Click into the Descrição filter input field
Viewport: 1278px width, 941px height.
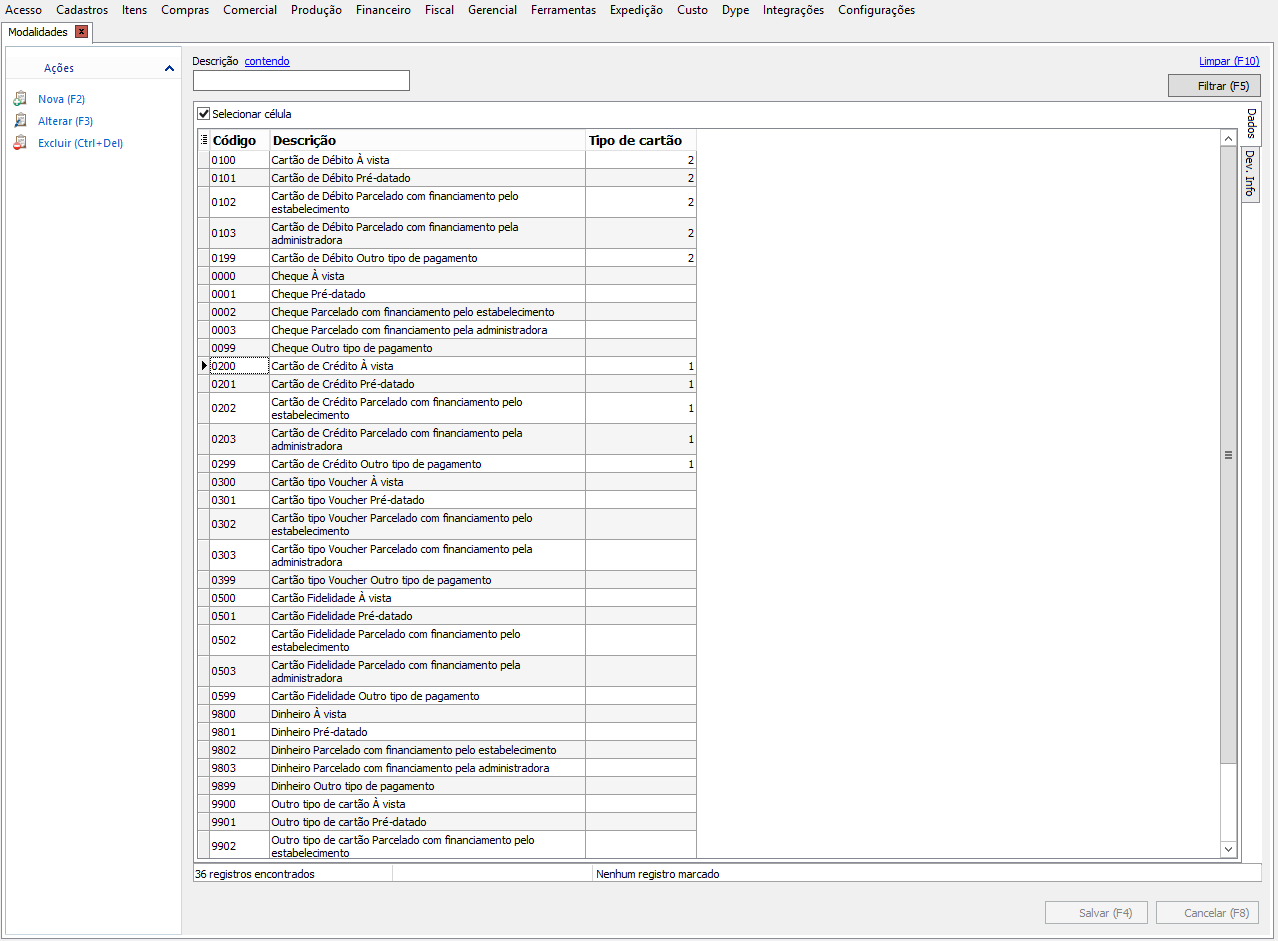coord(301,81)
